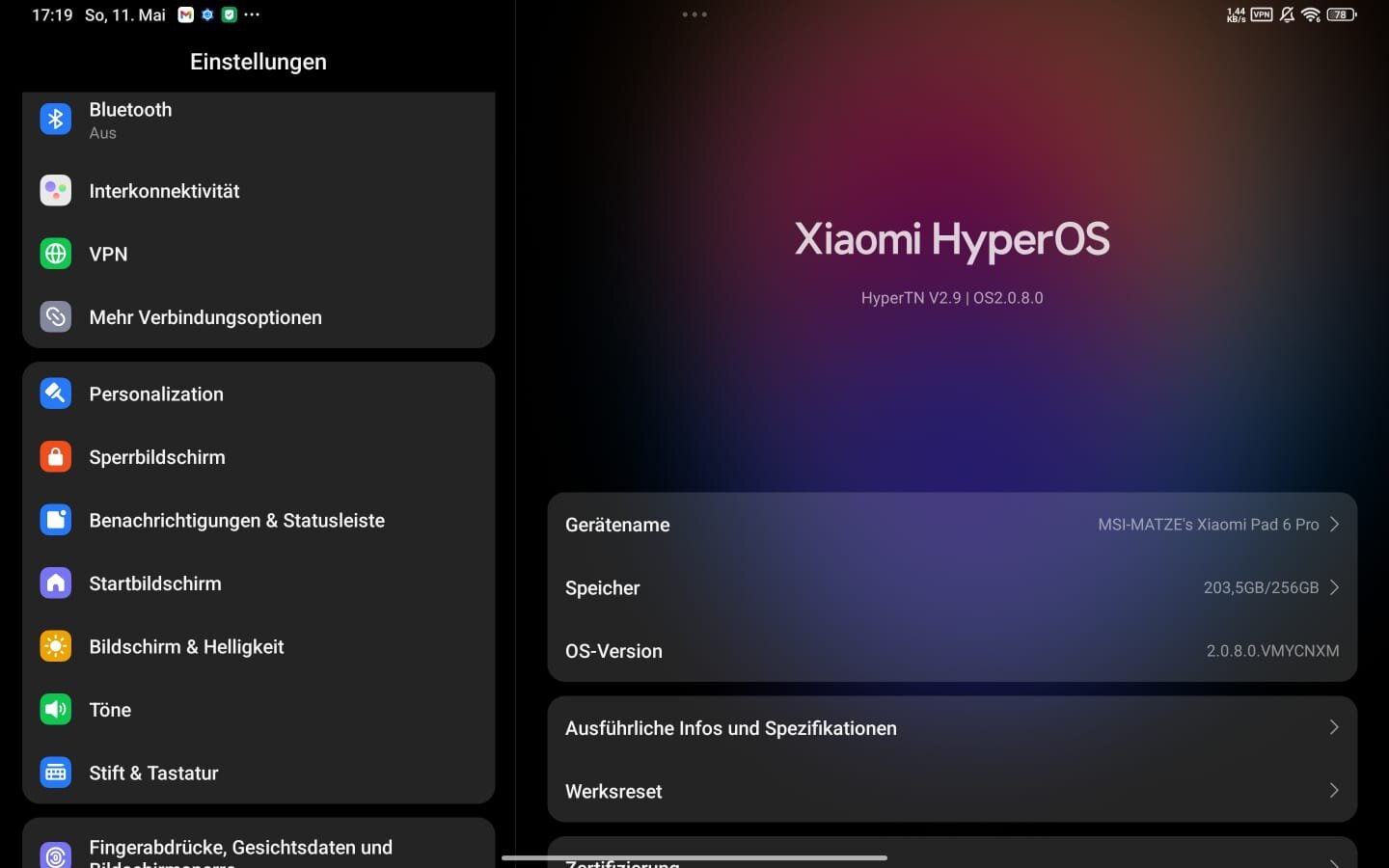The height and width of the screenshot is (868, 1389).
Task: Tap the yellow Bildschirm & Helligkeit sun icon
Action: coord(56,646)
